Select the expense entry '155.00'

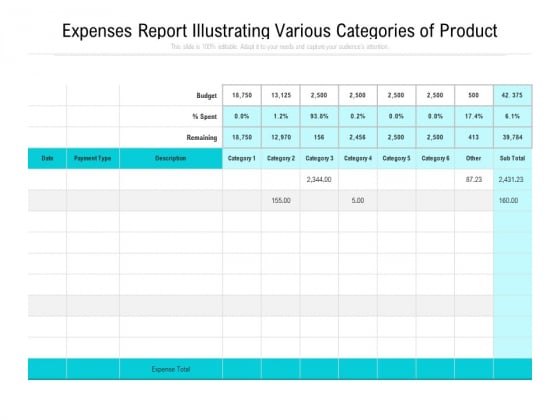point(281,200)
